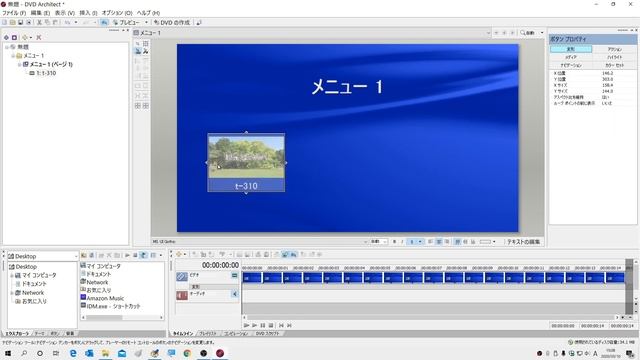Switch to メディア tab in button properties
This screenshot has height=360, width=640.
click(571, 57)
